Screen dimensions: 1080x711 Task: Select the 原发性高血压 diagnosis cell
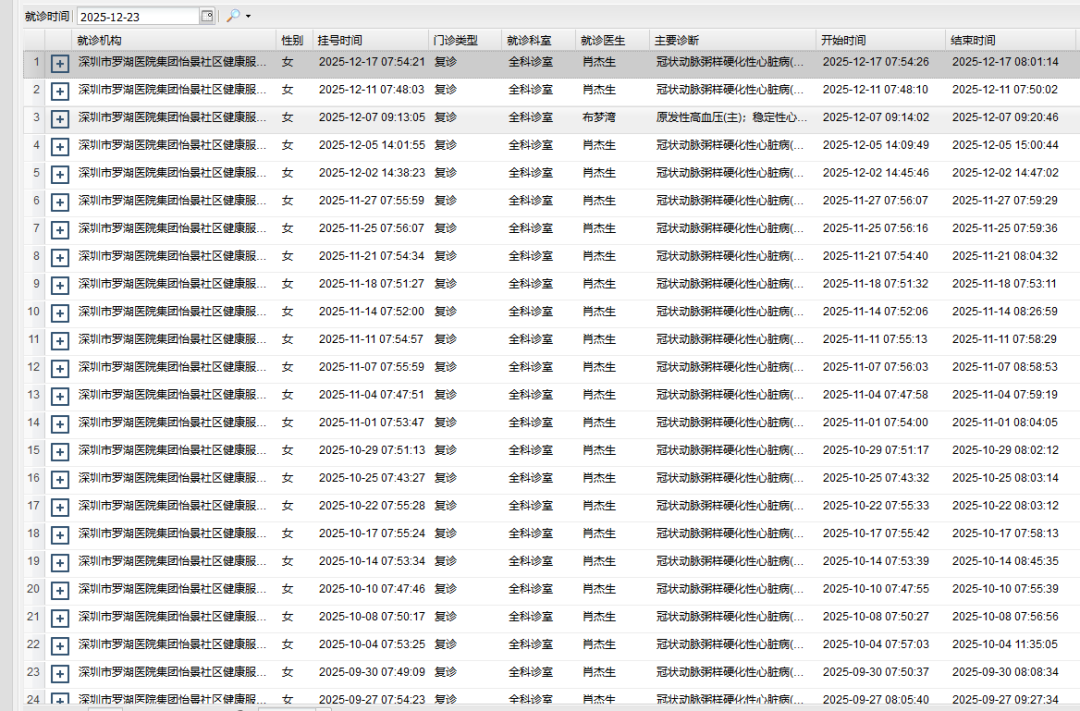(x=730, y=118)
